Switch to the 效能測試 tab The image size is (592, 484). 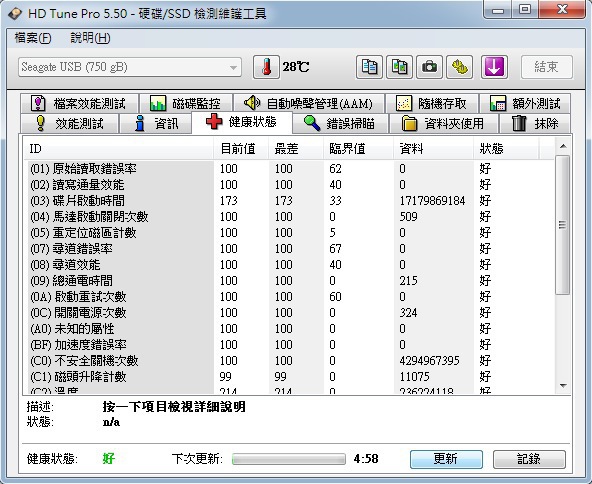(69, 123)
